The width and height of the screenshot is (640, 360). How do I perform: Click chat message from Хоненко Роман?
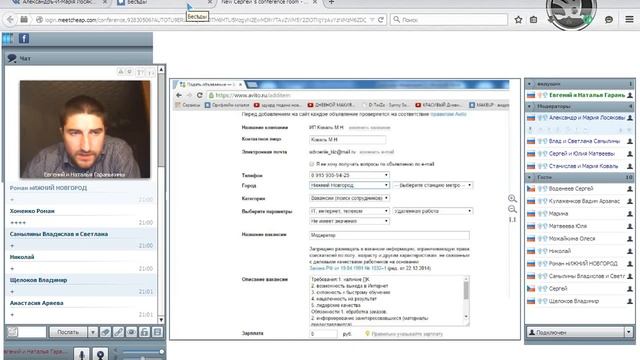(81, 217)
